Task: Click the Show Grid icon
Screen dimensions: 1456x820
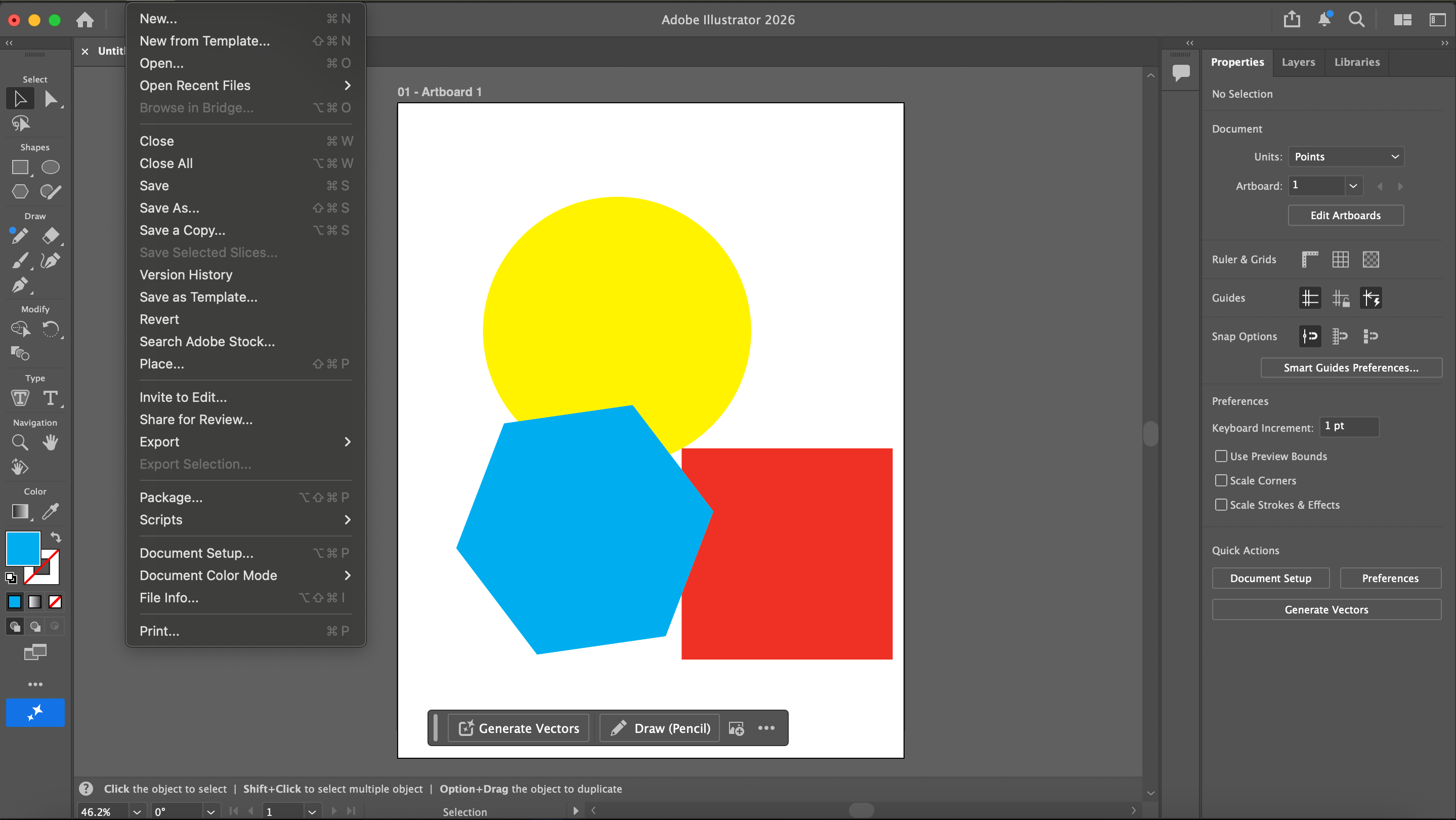Action: pos(1340,260)
